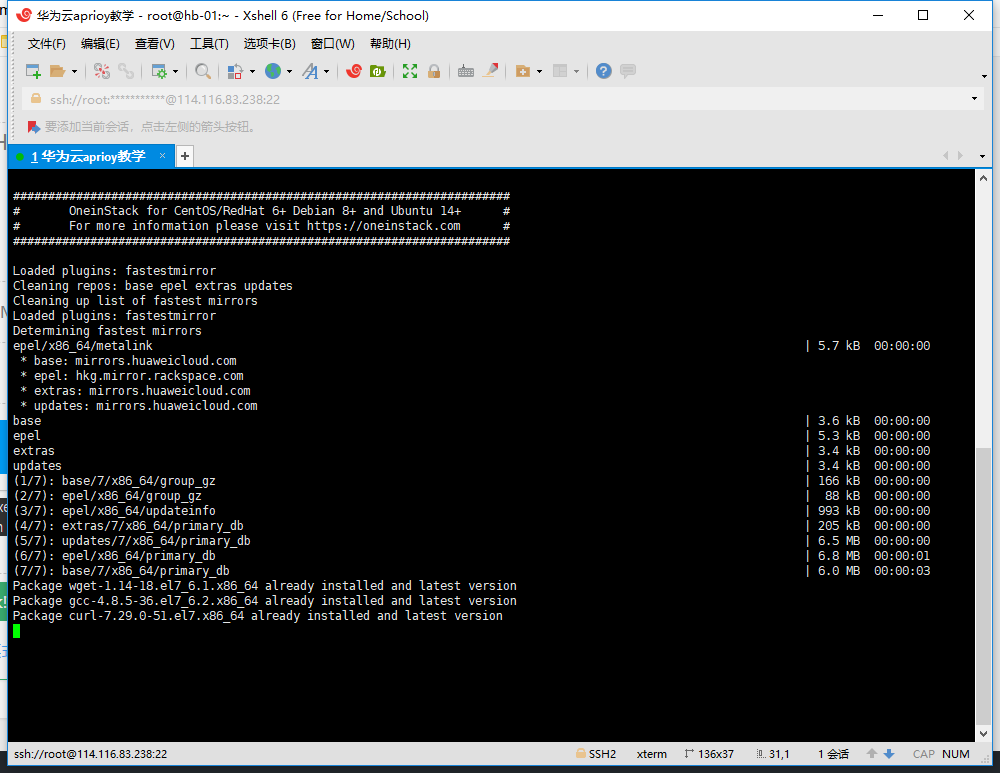Screen dimensions: 1000x773
Task: Click the virtual keyboard toolbar icon
Action: click(466, 71)
